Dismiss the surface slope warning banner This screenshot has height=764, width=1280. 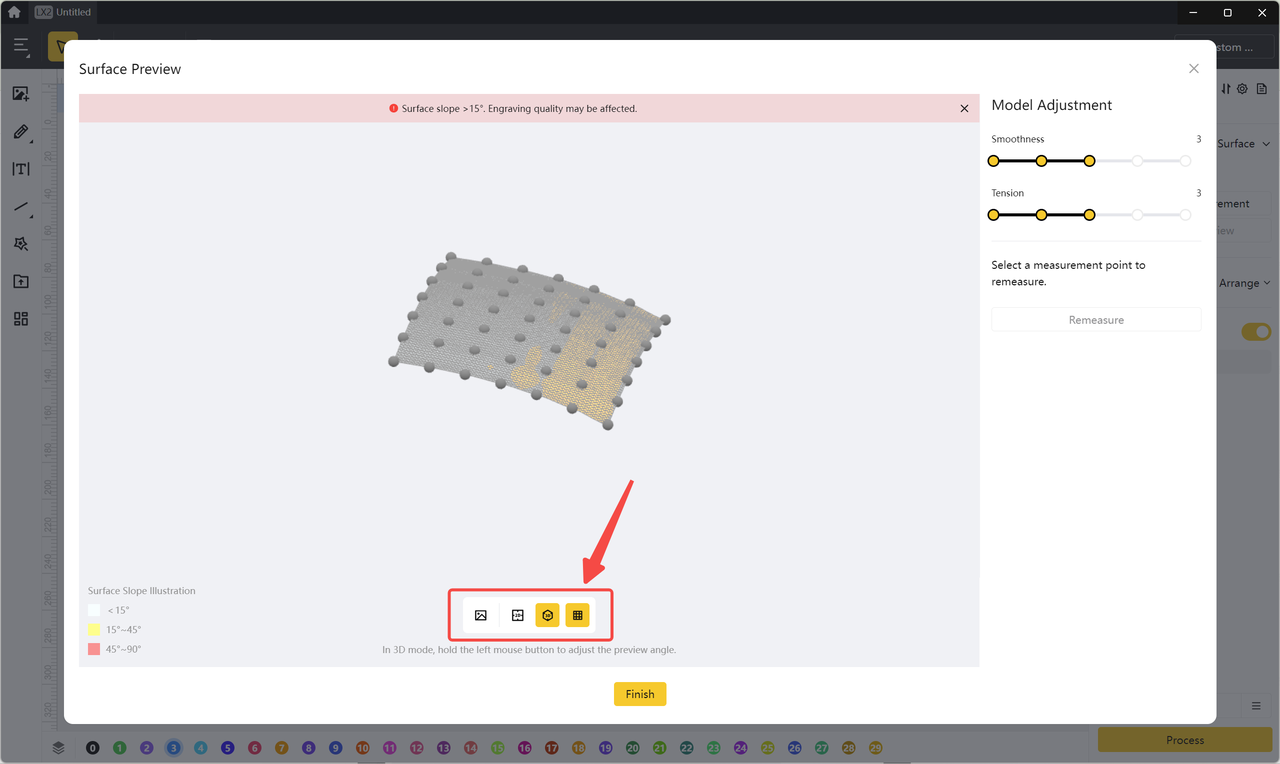point(964,108)
